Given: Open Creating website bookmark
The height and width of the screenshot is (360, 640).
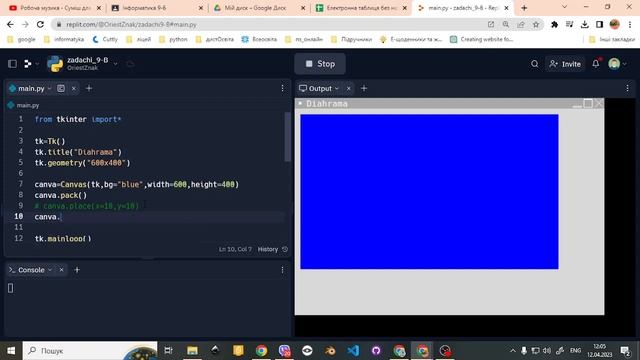Looking at the screenshot, I should [x=481, y=39].
